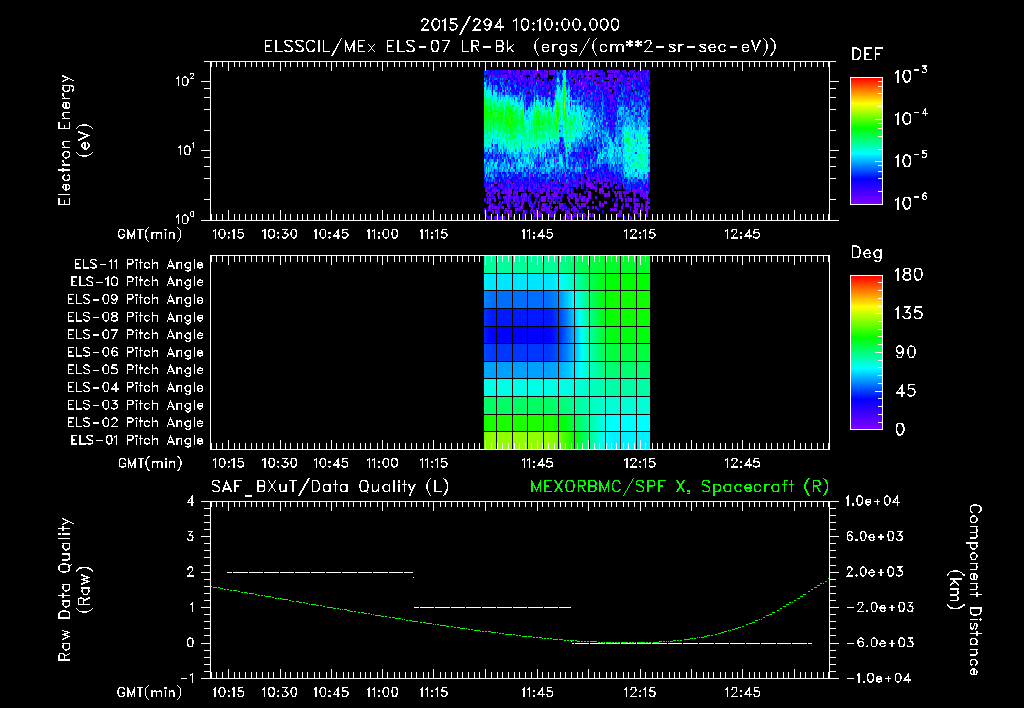Click inside the electron energy spectrogram data
1024x708 pixels.
pyautogui.click(x=566, y=144)
